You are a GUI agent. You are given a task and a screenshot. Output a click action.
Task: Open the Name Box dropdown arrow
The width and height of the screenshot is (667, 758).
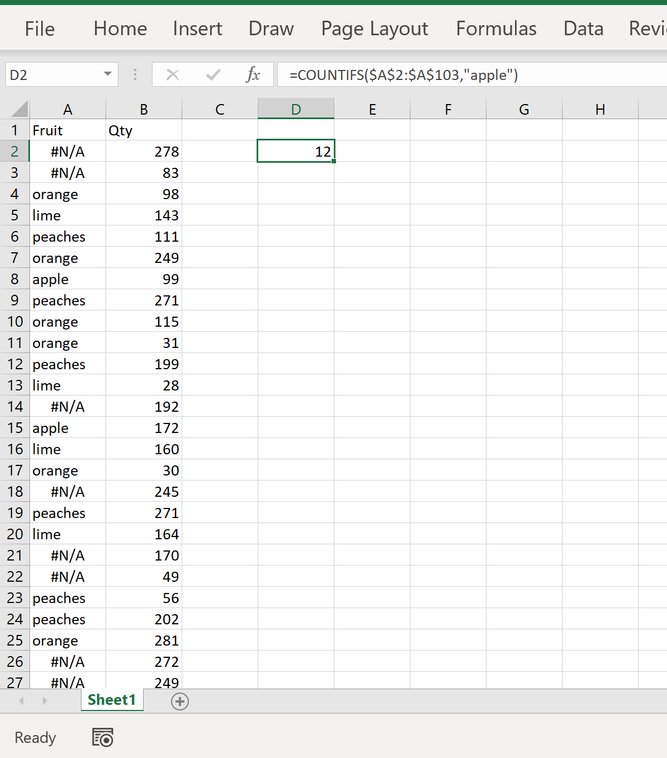click(x=108, y=74)
